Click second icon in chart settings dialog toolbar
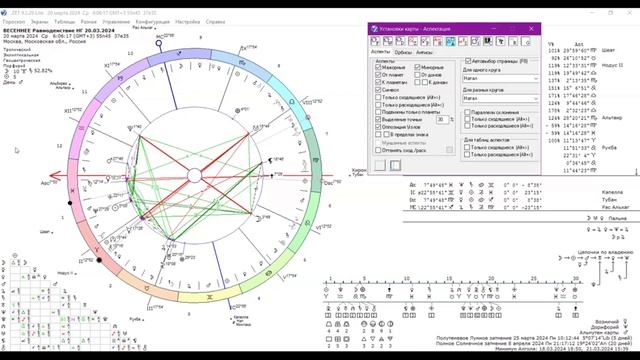Image resolution: width=640 pixels, height=360 pixels. (x=388, y=41)
